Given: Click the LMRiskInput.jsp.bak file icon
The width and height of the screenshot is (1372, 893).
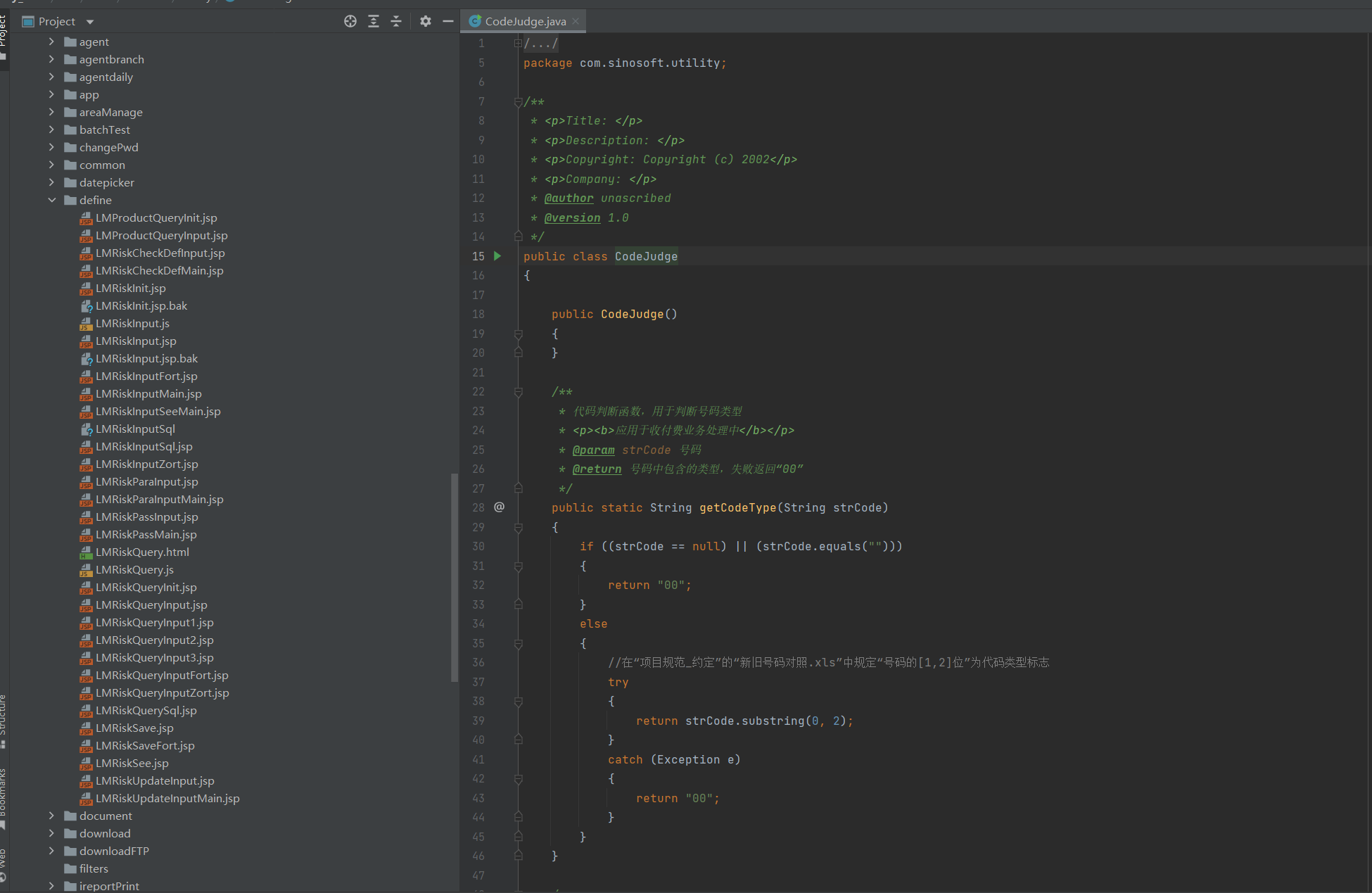Looking at the screenshot, I should tap(86, 359).
